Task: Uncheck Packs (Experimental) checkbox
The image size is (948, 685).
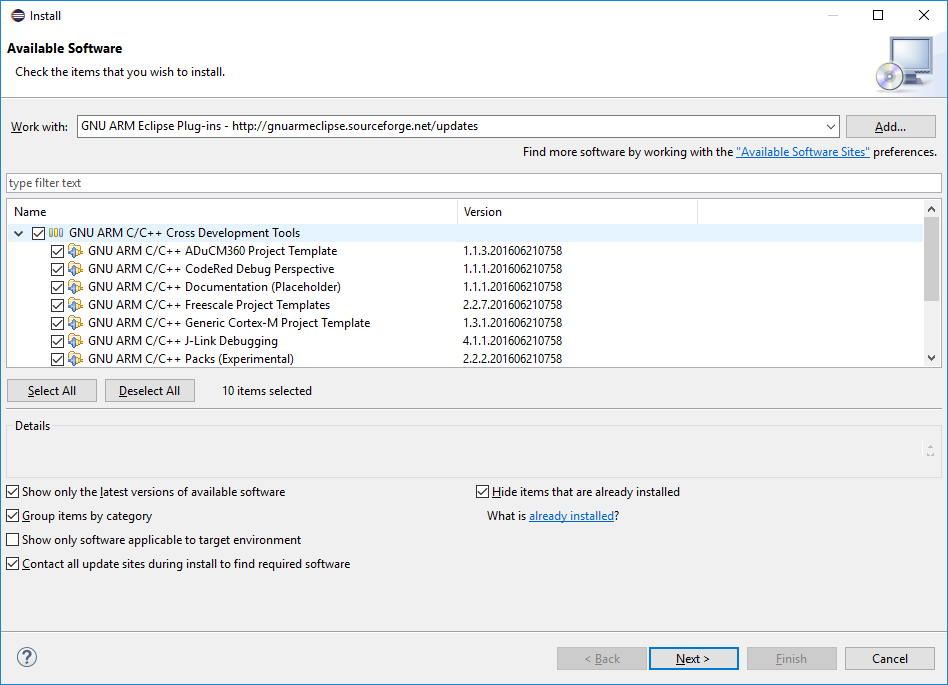Action: [x=57, y=359]
